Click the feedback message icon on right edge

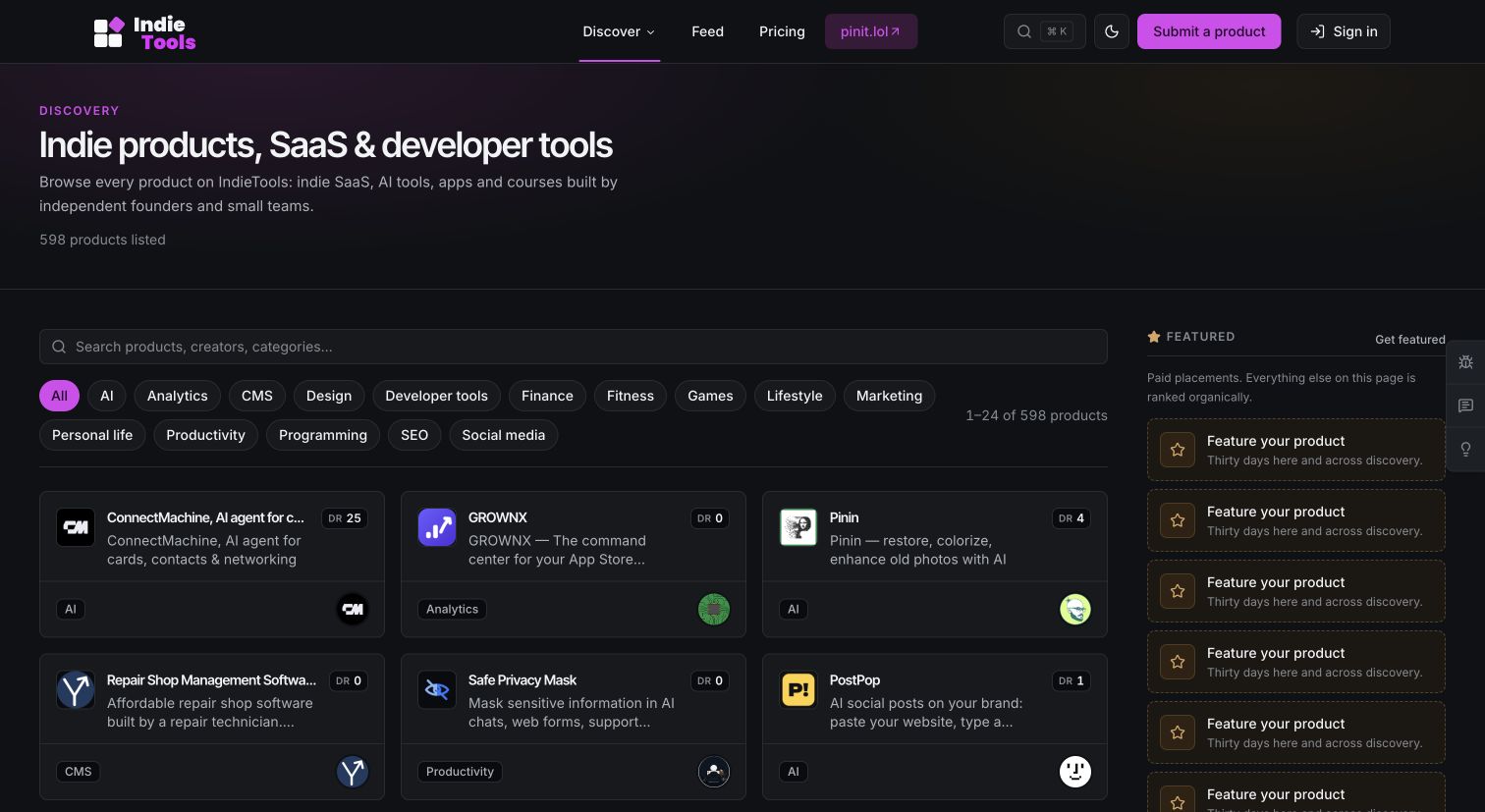coord(1465,406)
